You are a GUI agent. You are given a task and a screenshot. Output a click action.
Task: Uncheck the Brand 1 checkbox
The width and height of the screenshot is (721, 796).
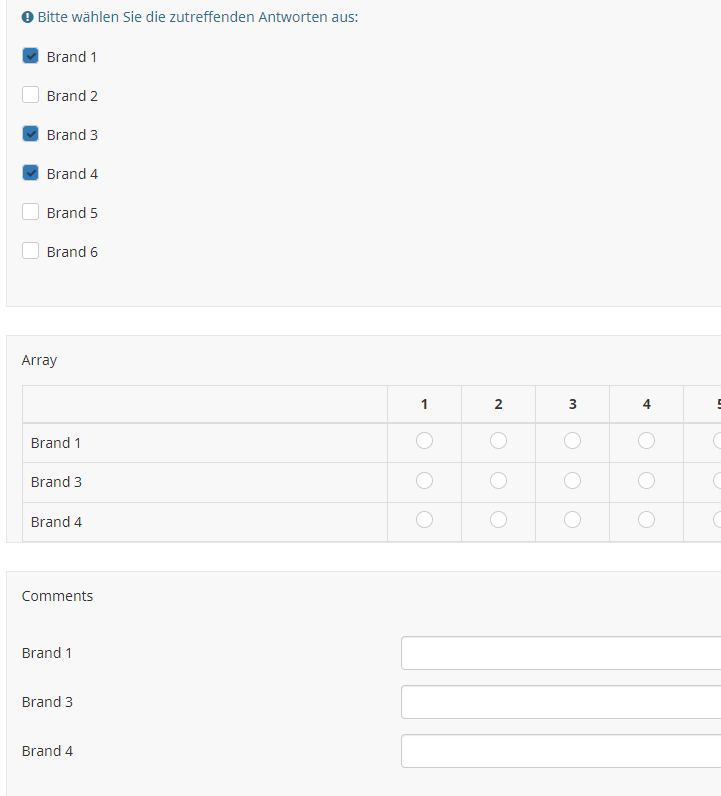point(30,56)
